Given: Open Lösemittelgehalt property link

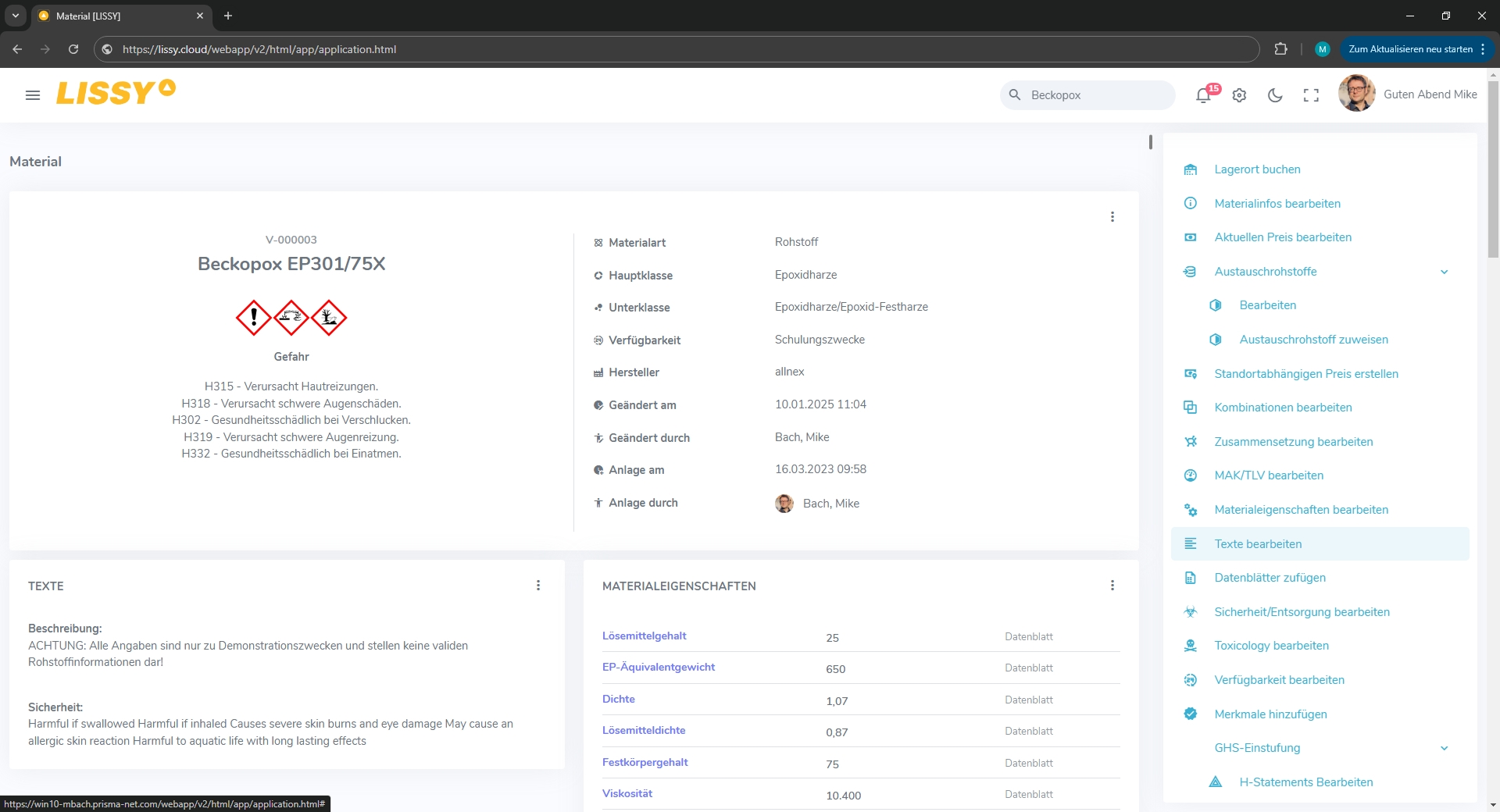Looking at the screenshot, I should click(644, 636).
